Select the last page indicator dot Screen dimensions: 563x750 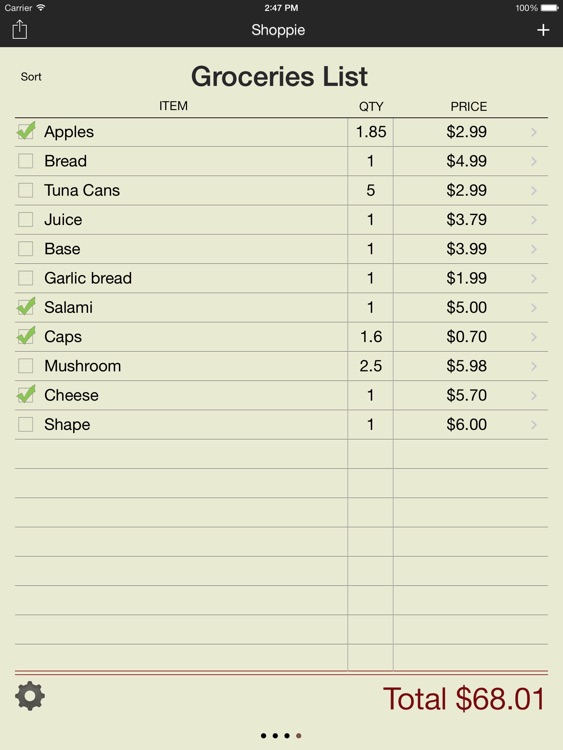(298, 736)
